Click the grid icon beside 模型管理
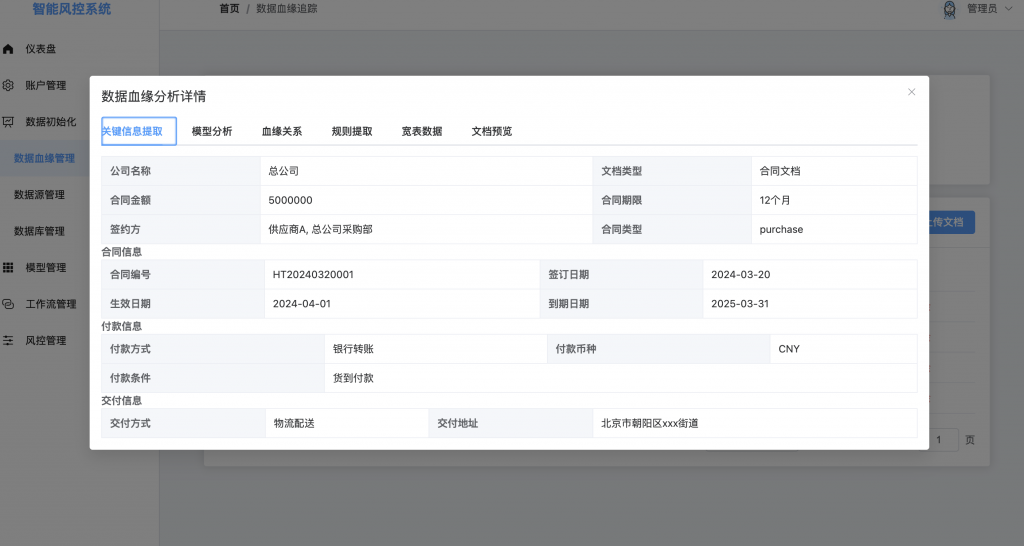 tap(8, 268)
